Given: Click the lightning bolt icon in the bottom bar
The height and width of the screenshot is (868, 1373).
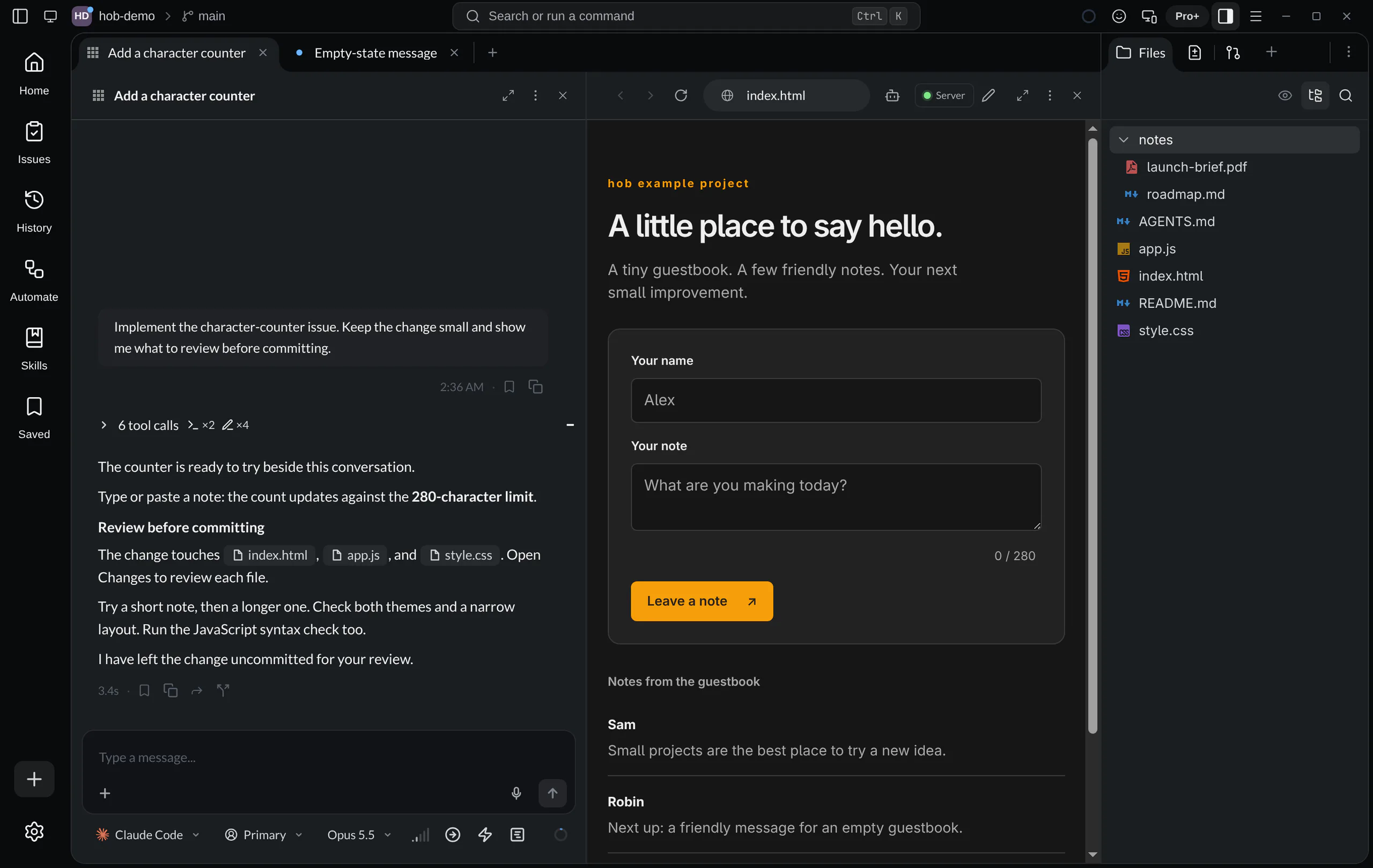Looking at the screenshot, I should tap(485, 834).
